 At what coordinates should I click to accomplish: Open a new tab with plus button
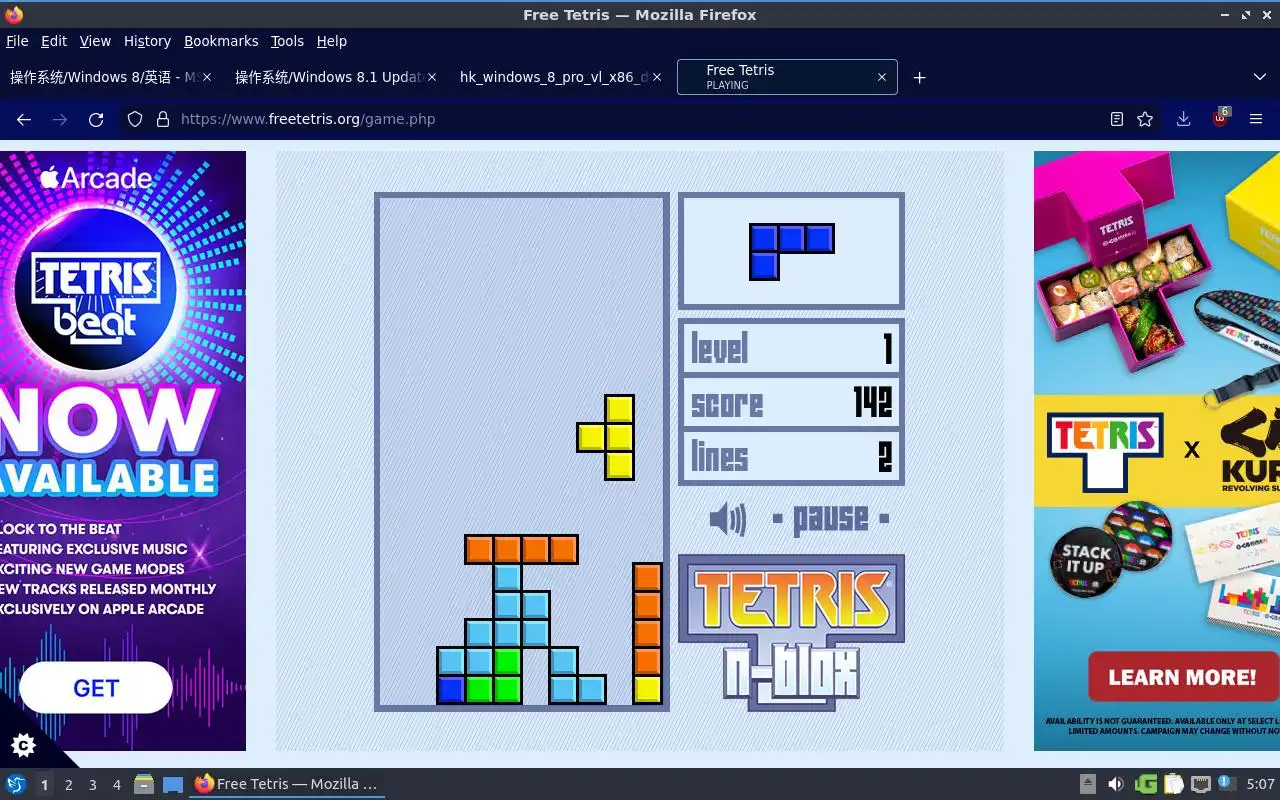(x=919, y=77)
